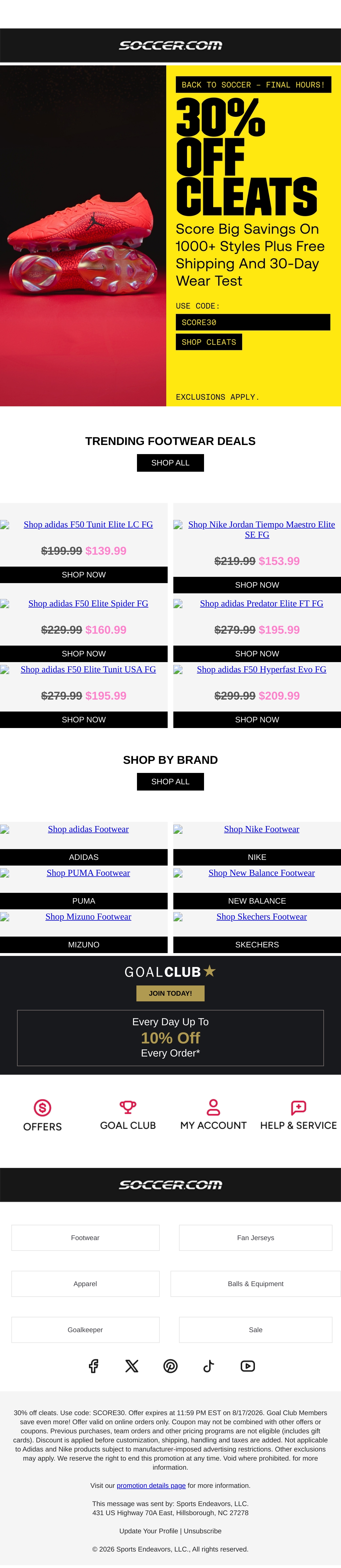Screen dimensions: 341x1568
Task: Click the Unsubscribe link
Action: pyautogui.click(x=203, y=1531)
